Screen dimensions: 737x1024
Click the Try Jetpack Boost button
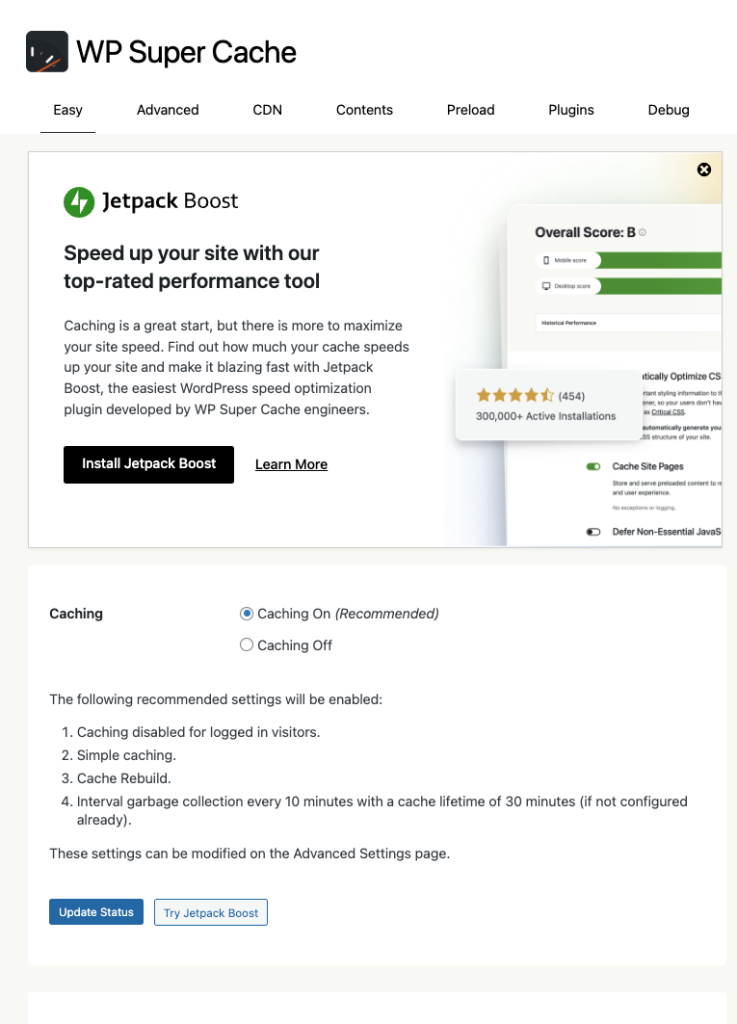click(211, 913)
